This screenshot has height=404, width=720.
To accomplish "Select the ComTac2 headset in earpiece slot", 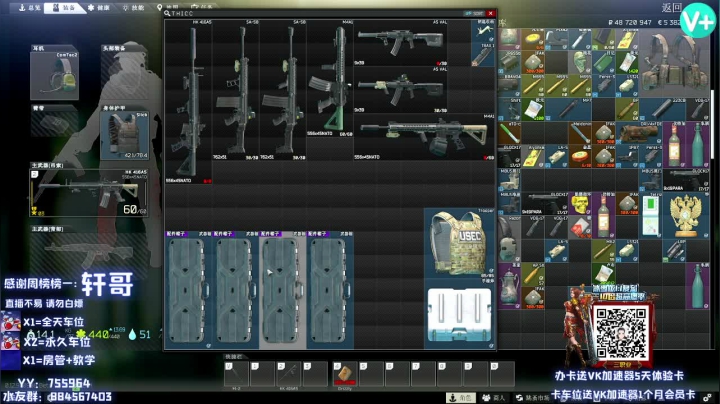I will click(x=54, y=76).
